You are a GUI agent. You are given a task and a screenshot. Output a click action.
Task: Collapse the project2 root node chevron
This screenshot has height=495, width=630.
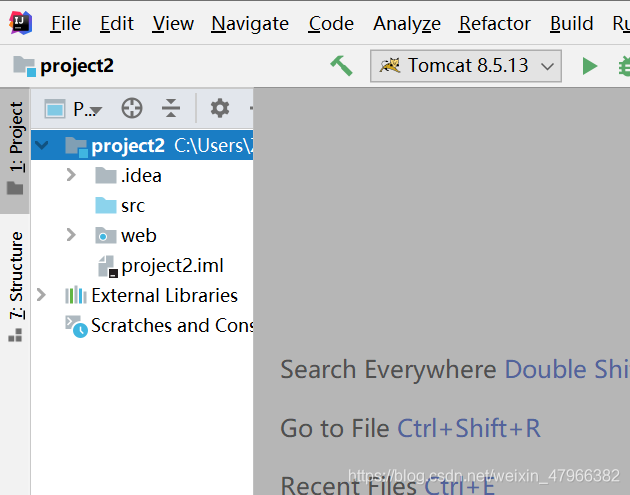click(x=42, y=145)
